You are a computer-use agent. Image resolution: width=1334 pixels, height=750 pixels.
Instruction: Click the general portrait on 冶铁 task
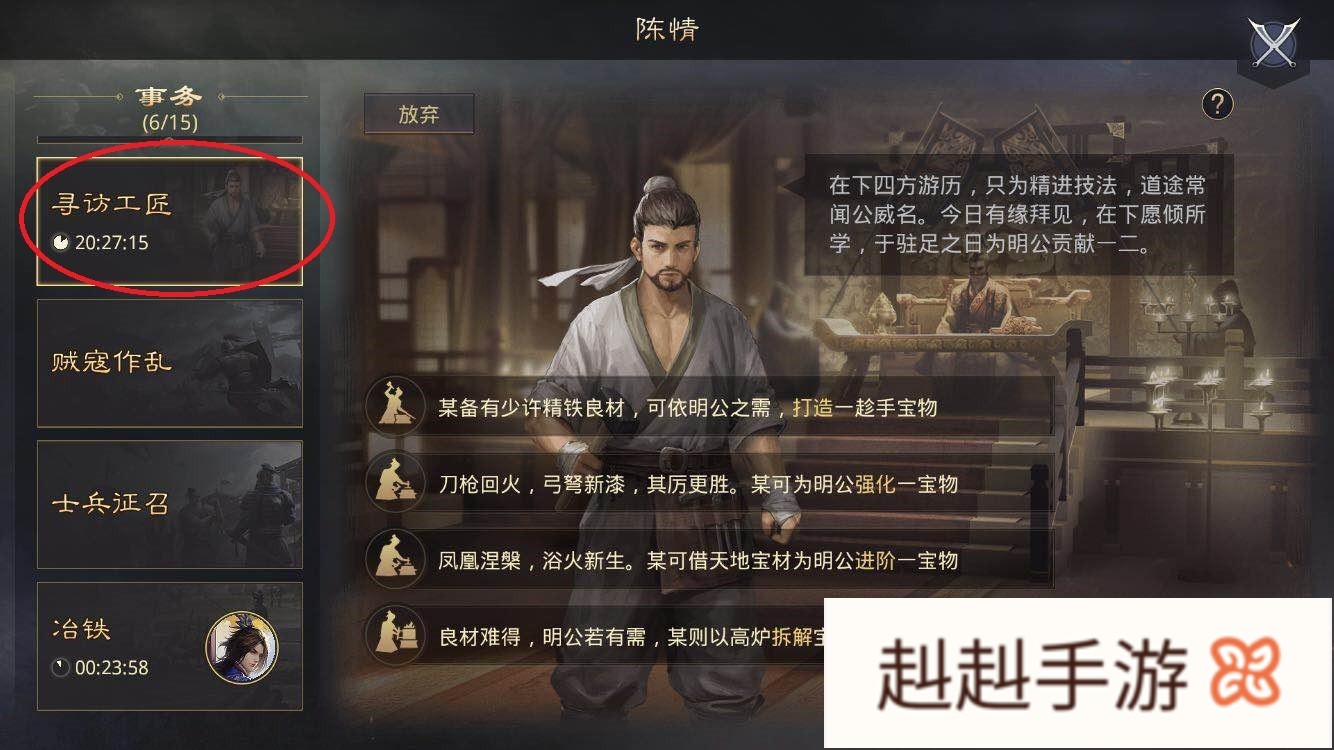(x=242, y=647)
